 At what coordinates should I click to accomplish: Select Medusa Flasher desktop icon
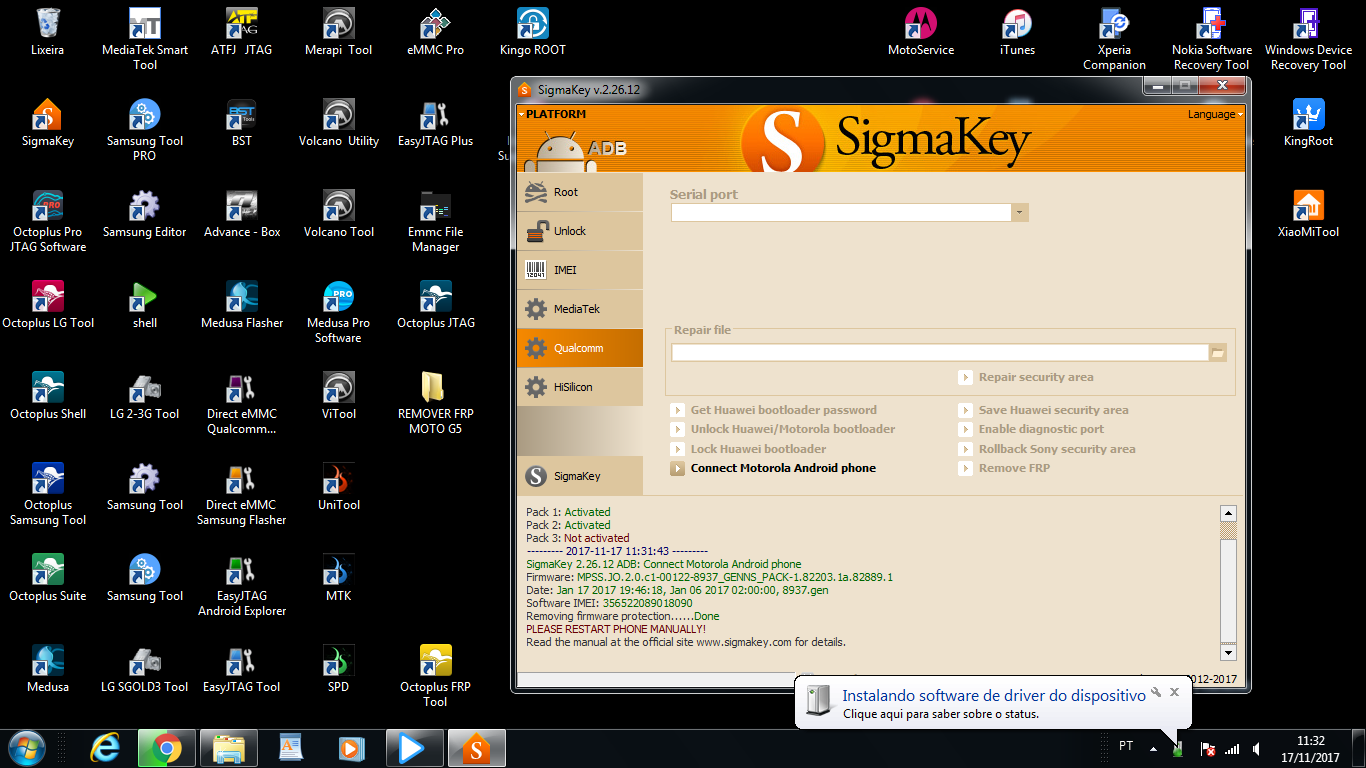pos(242,304)
